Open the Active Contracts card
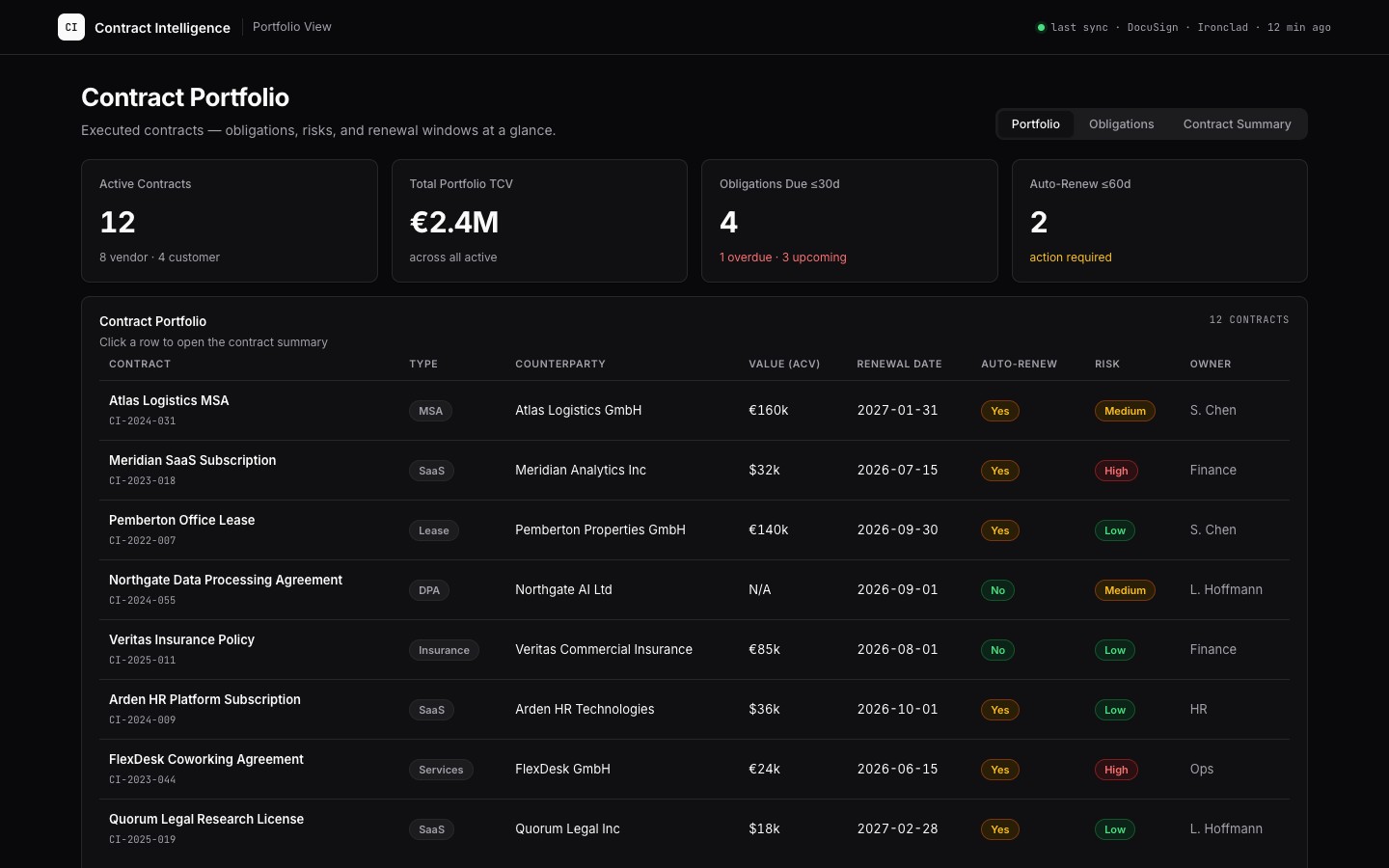Viewport: 1389px width, 868px height. point(230,221)
